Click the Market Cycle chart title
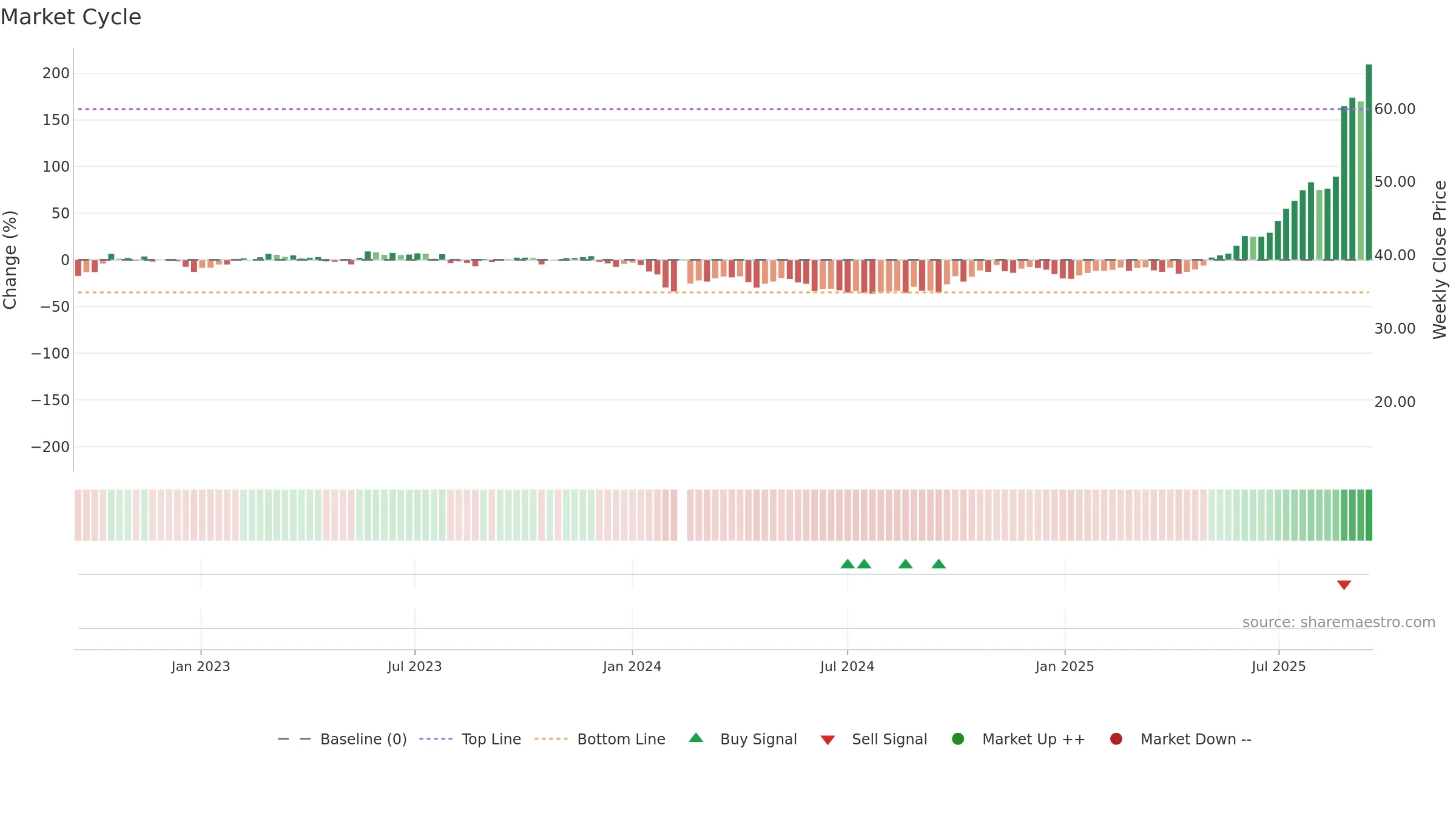1456x819 pixels. [x=71, y=17]
